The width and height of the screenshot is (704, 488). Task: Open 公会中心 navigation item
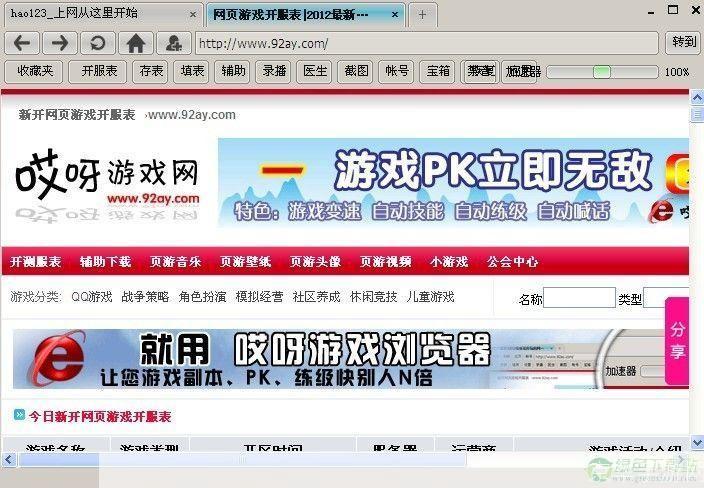pyautogui.click(x=512, y=262)
